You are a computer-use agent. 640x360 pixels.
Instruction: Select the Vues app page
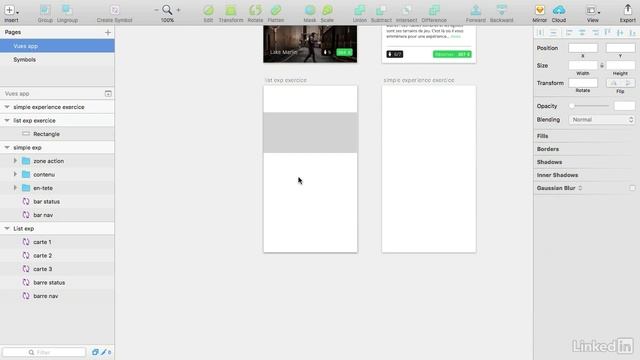coord(57,46)
